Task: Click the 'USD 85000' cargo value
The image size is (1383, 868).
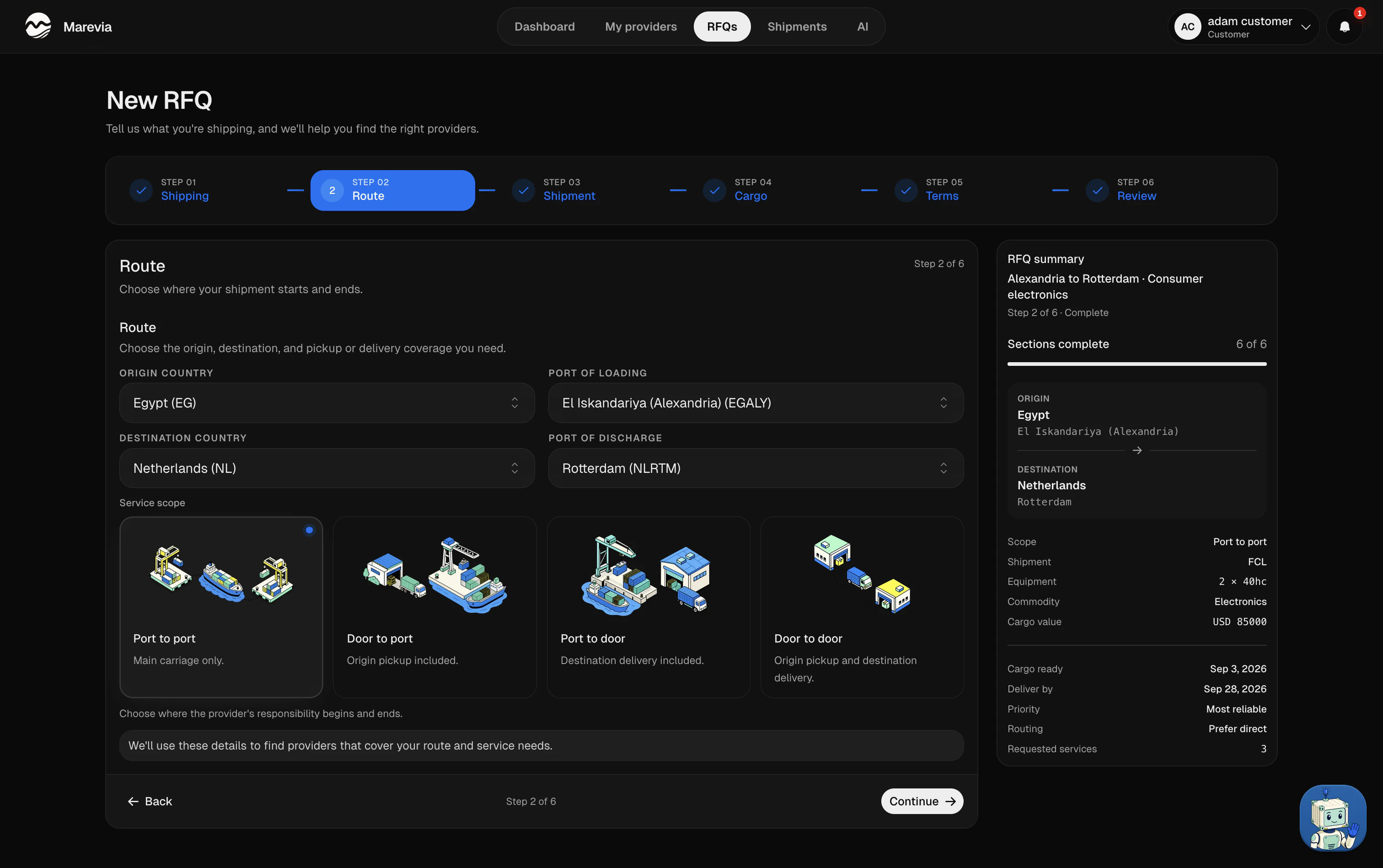Action: point(1239,622)
